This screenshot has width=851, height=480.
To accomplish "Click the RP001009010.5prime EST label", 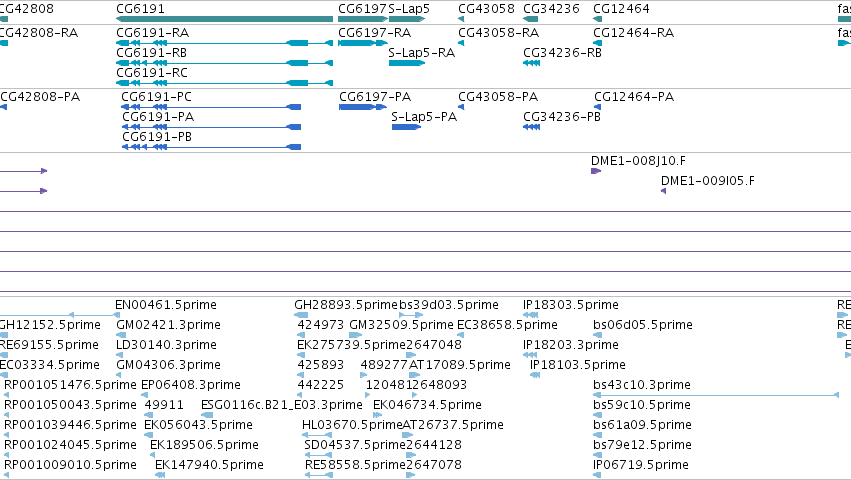I will click(x=70, y=465).
